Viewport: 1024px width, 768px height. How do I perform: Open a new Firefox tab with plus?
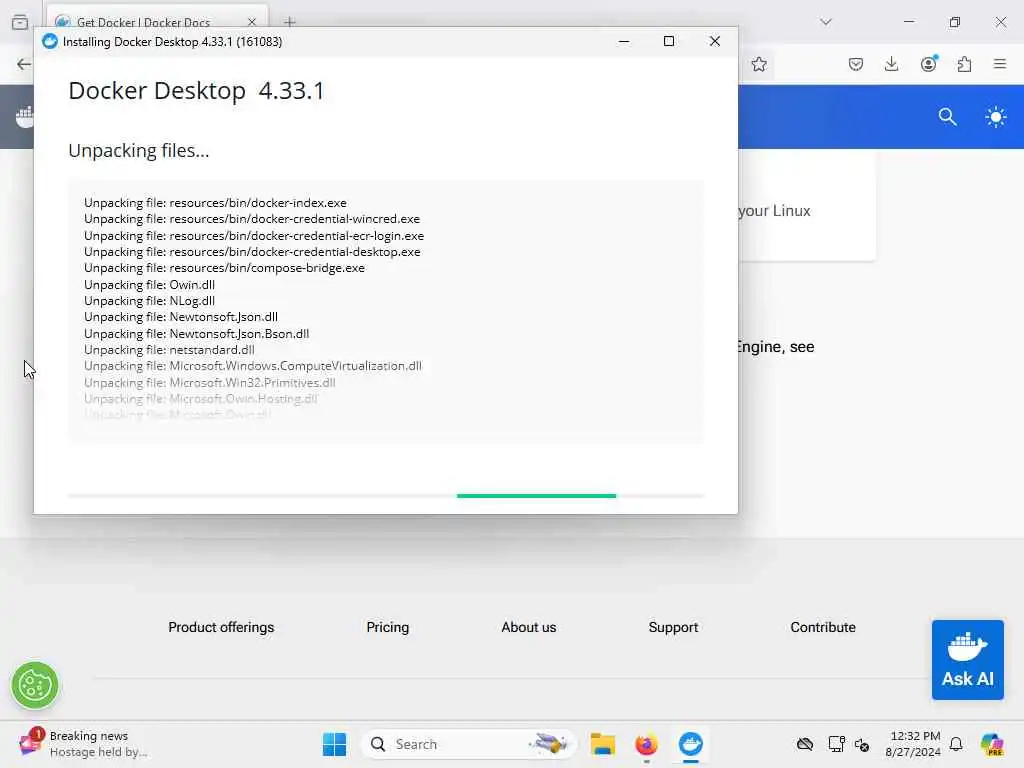289,22
